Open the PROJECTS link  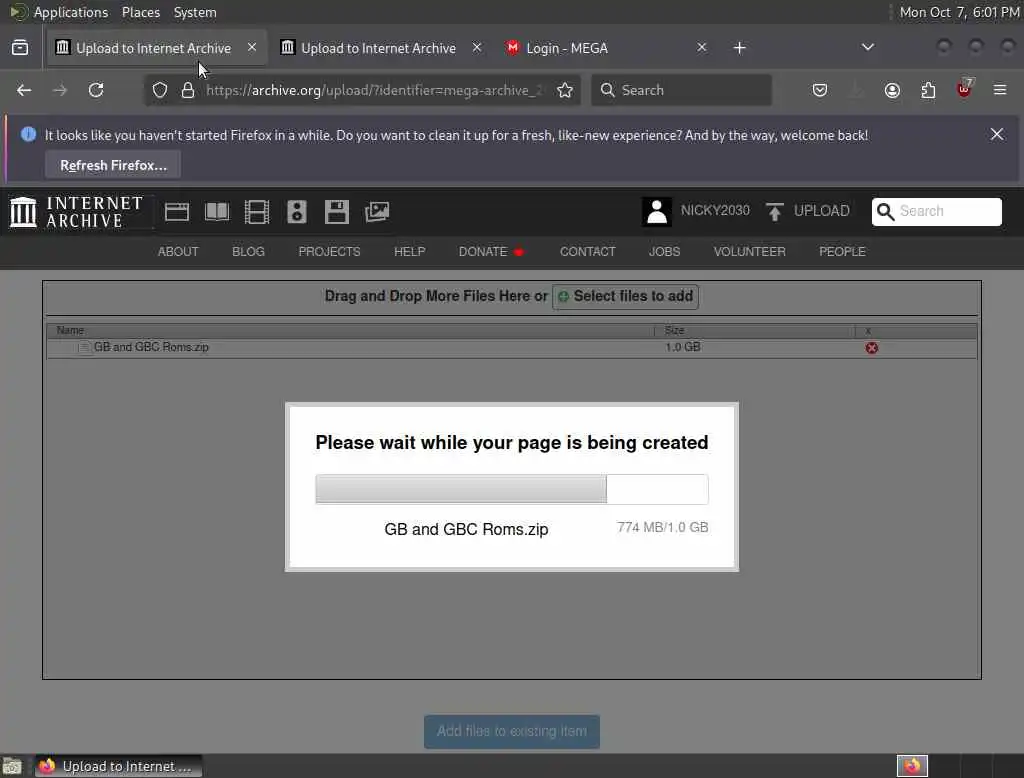click(x=329, y=251)
